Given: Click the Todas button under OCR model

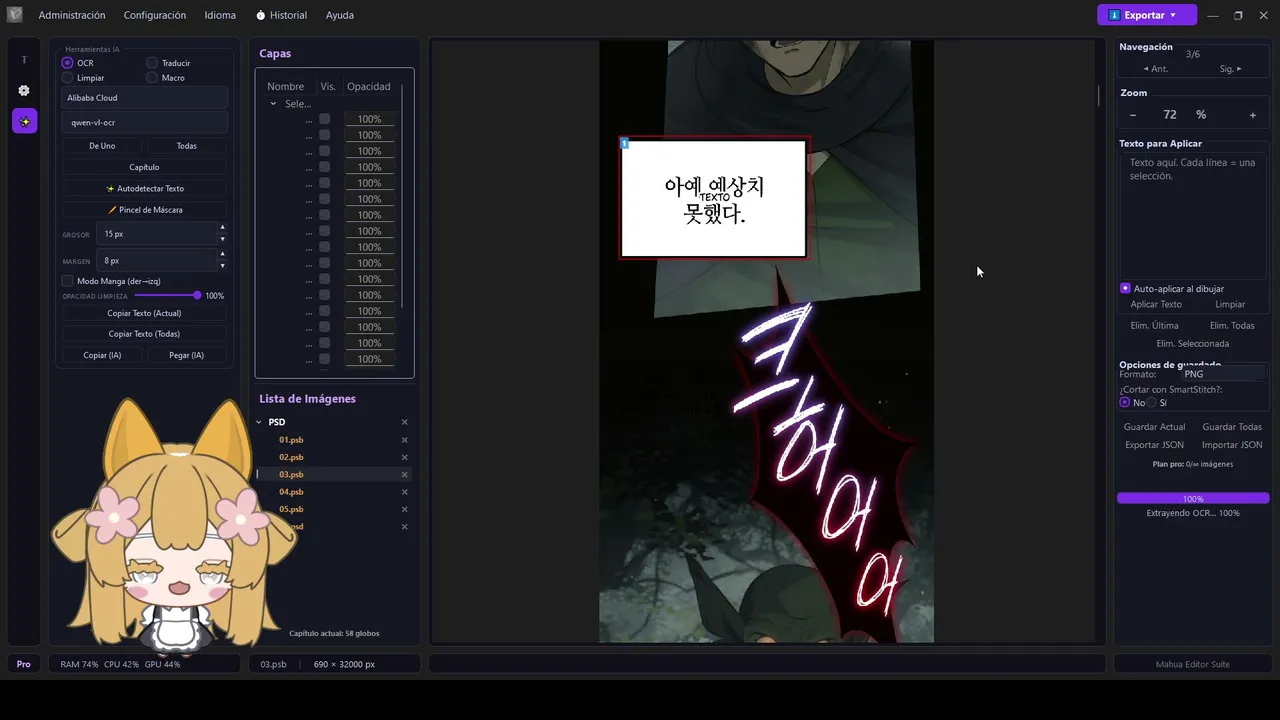Looking at the screenshot, I should [x=187, y=146].
